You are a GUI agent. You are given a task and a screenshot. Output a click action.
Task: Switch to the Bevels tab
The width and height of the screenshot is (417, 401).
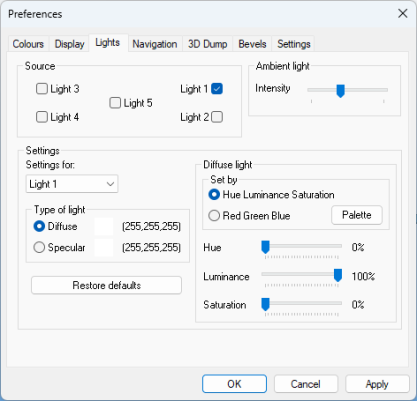[x=252, y=44]
